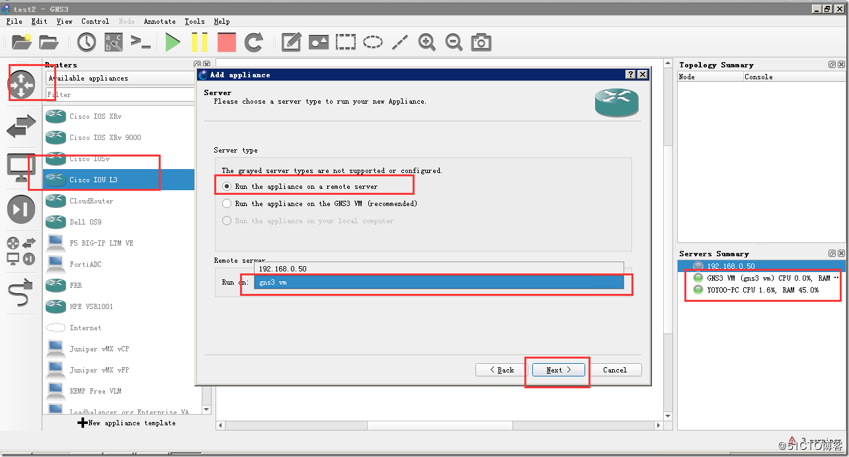
Task: Click the Zoom in magnifier icon
Action: click(427, 42)
